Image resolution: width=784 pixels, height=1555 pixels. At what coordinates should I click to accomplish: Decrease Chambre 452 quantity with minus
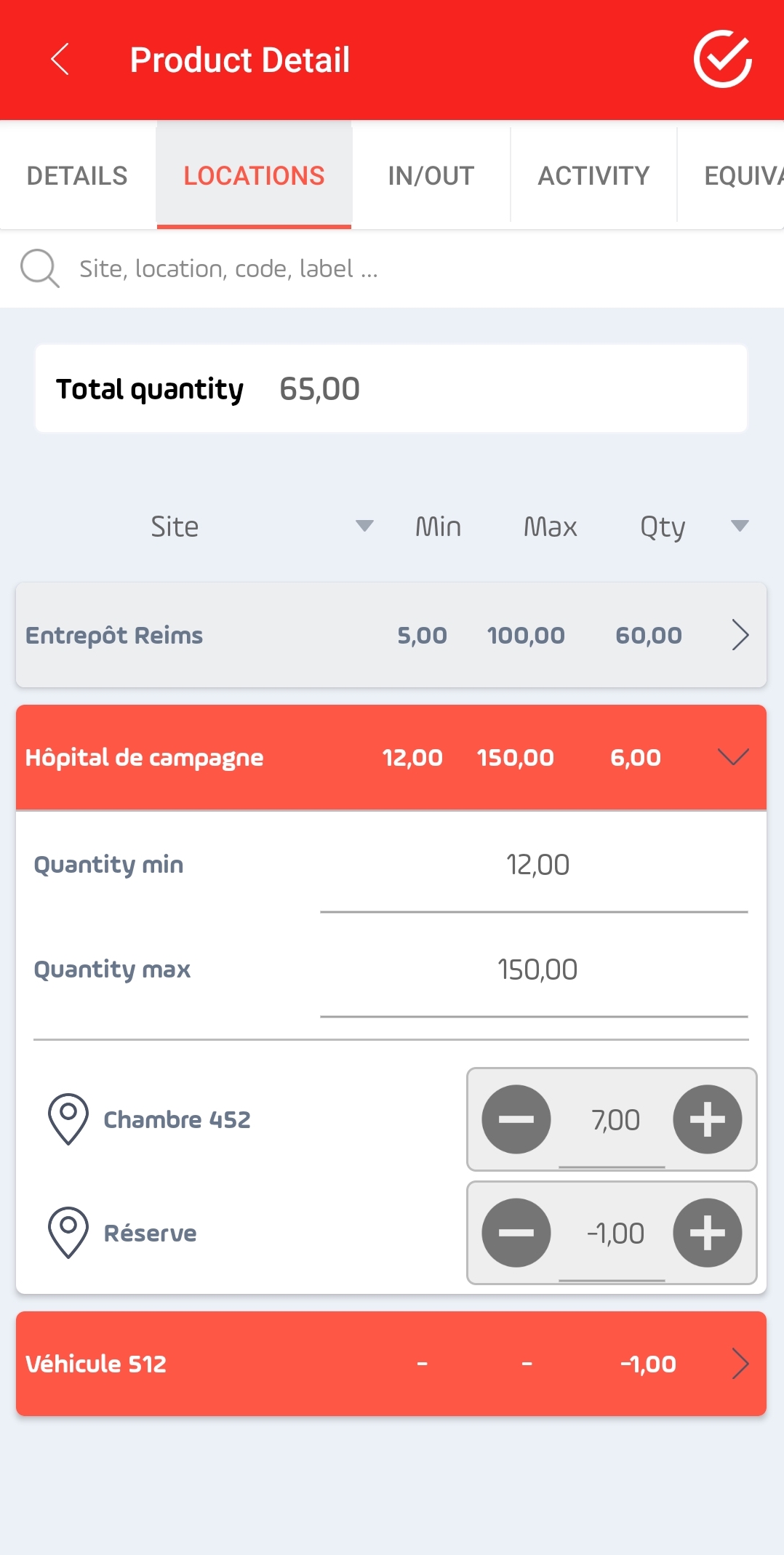(516, 1119)
